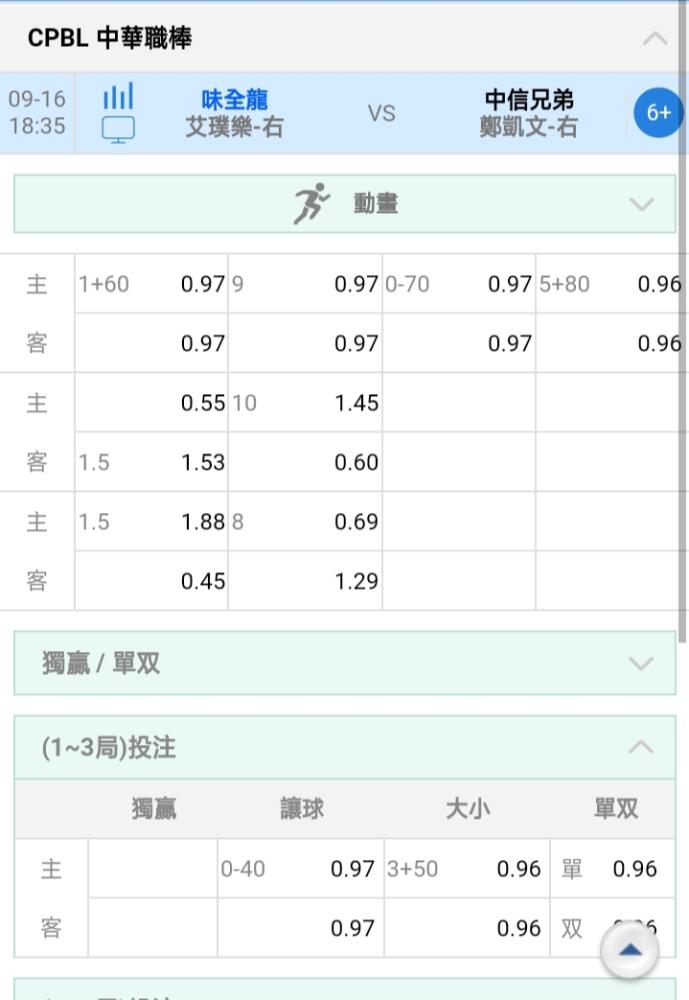689x1000 pixels.
Task: Pick home total 9 odds 0.97
Action: click(x=306, y=284)
